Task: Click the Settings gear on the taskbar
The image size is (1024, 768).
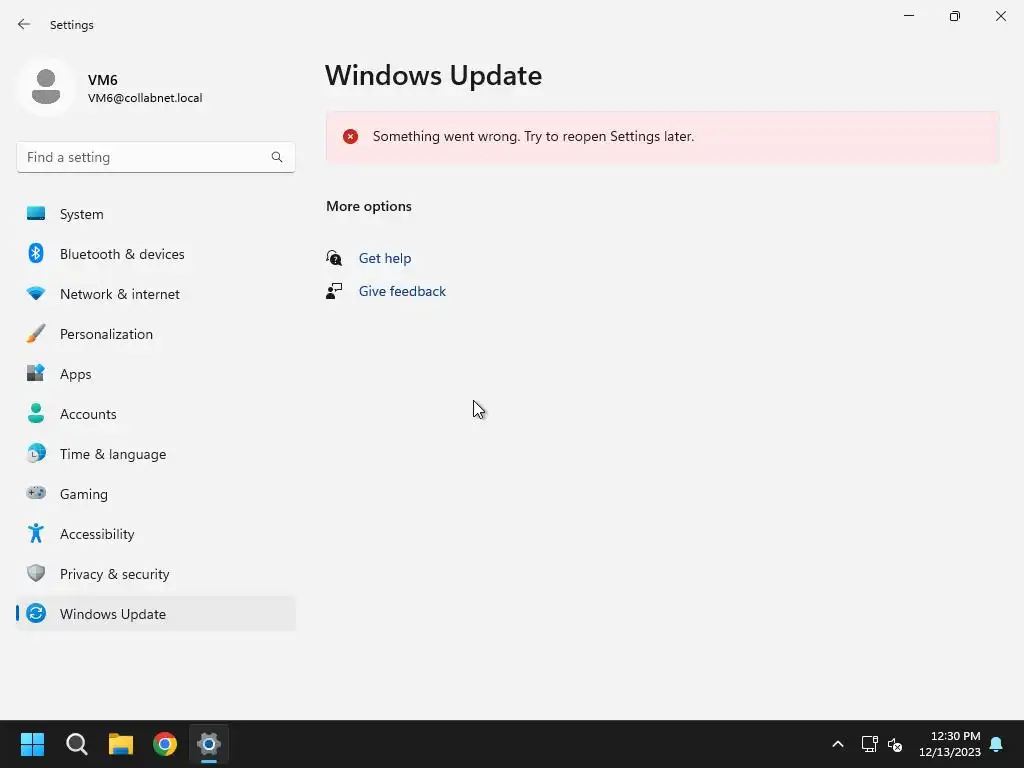Action: [209, 744]
